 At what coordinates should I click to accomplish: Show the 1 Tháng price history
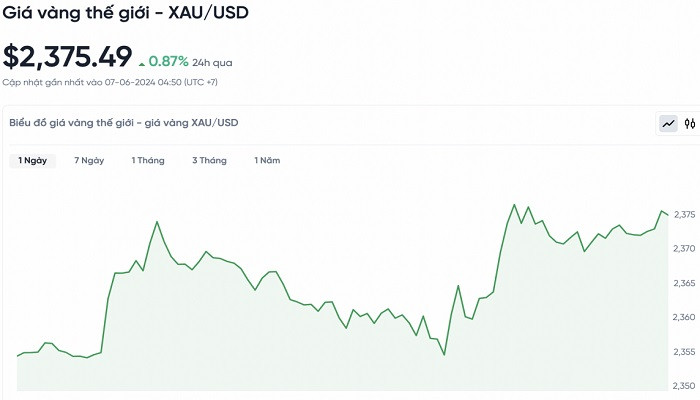click(x=148, y=160)
